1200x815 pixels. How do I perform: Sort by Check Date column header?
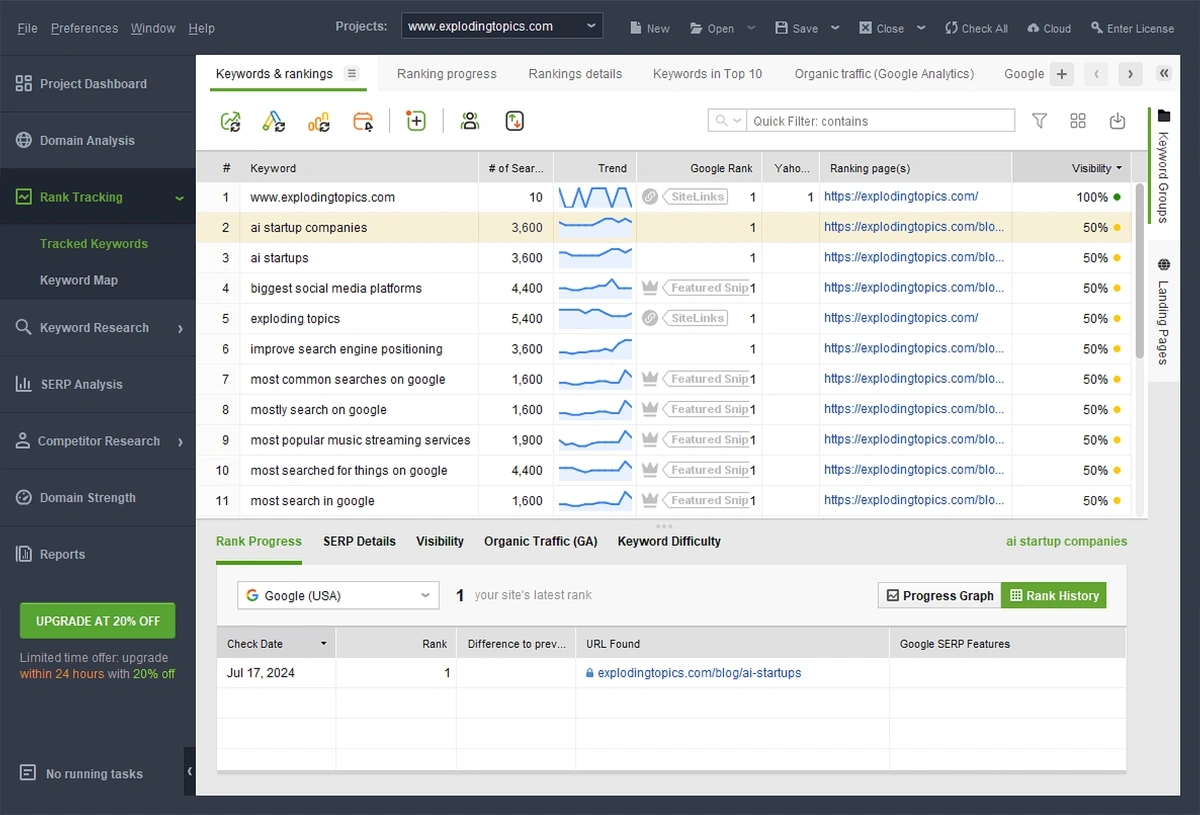point(276,644)
